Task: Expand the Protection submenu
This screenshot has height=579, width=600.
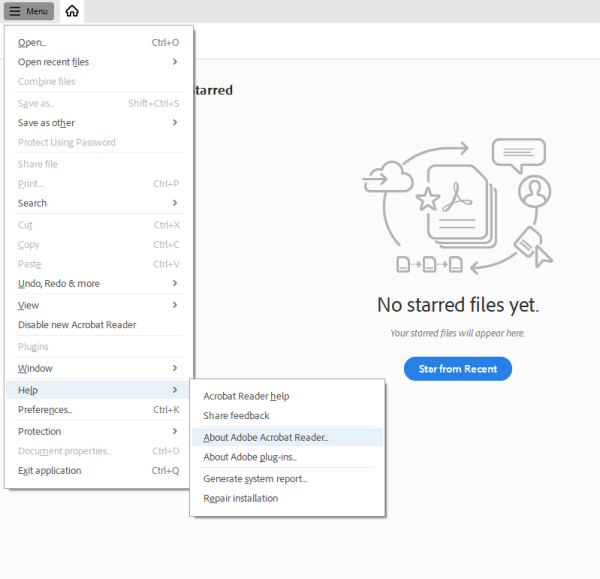Action: point(98,432)
